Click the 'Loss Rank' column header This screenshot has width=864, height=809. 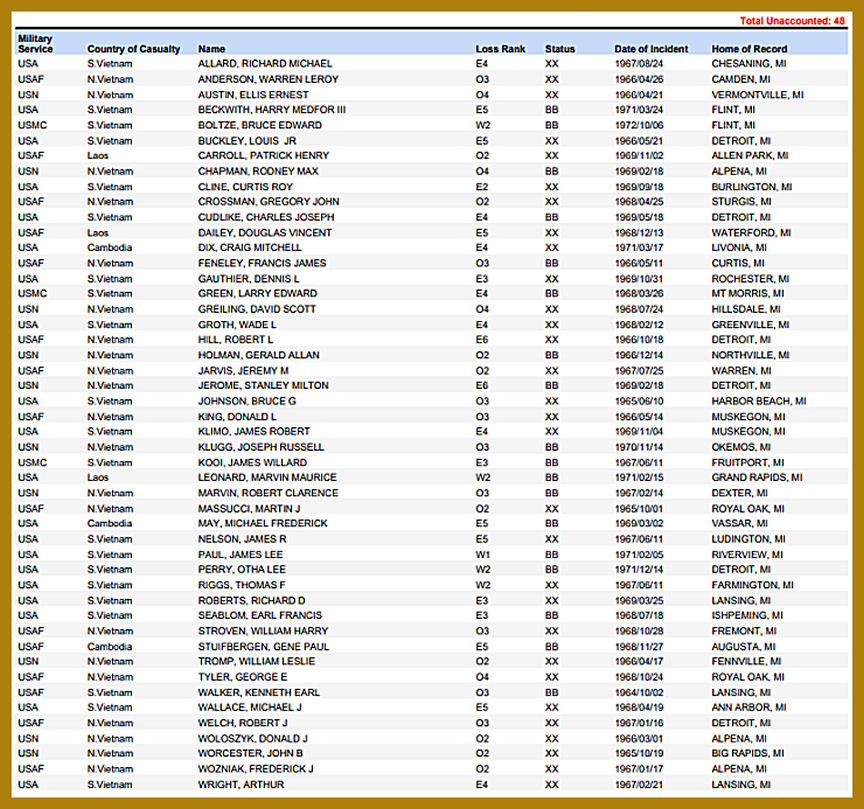click(500, 49)
